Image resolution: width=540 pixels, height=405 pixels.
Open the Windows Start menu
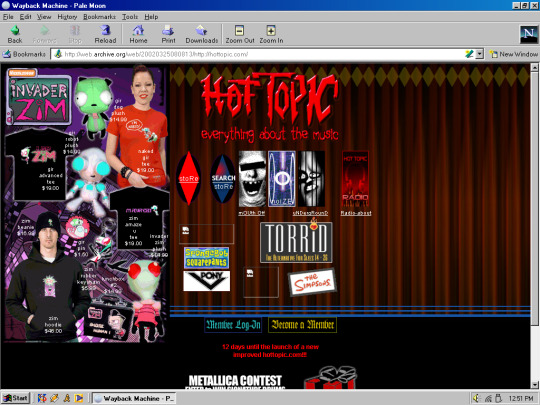pyautogui.click(x=15, y=398)
